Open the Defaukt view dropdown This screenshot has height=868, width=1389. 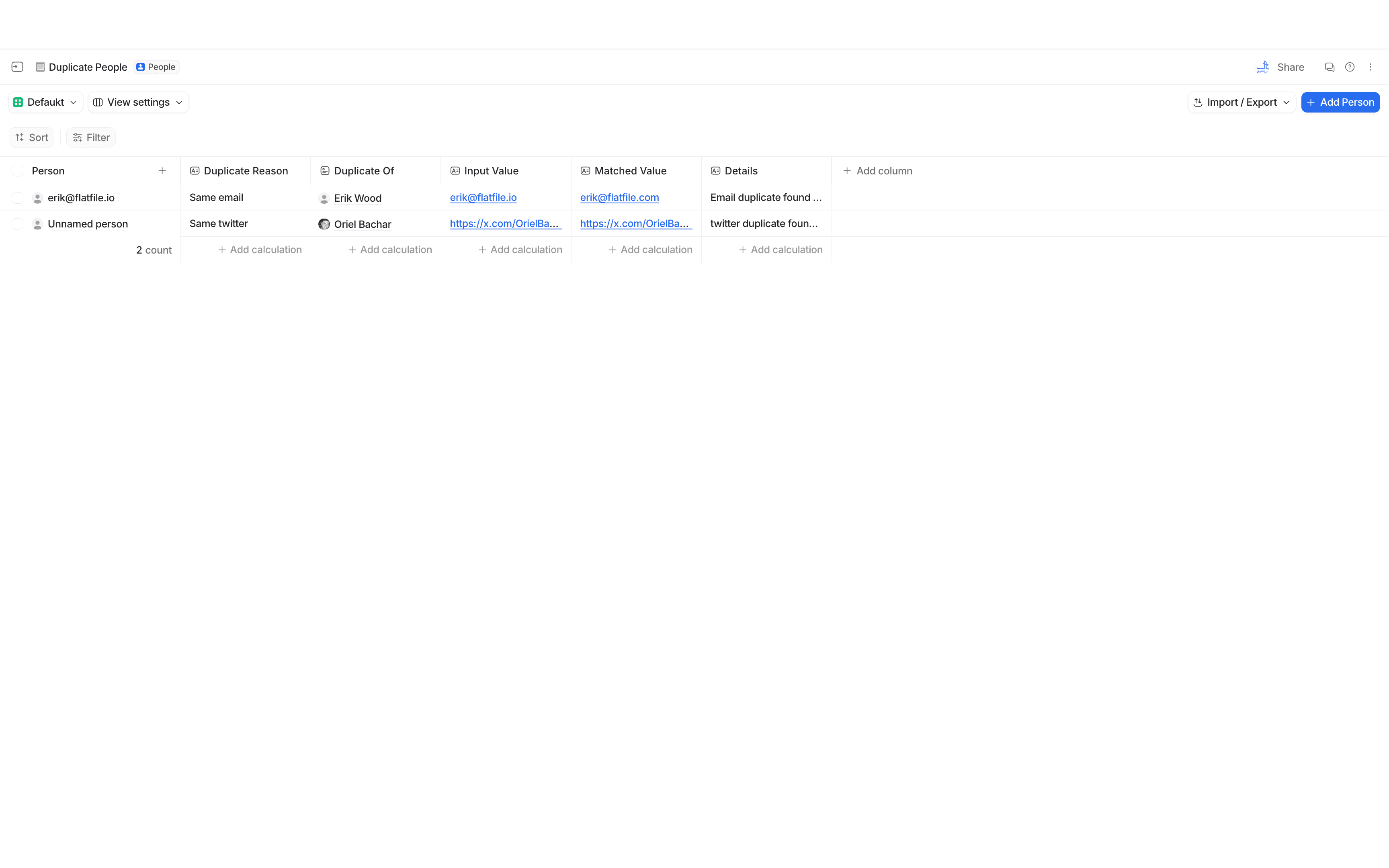[45, 102]
